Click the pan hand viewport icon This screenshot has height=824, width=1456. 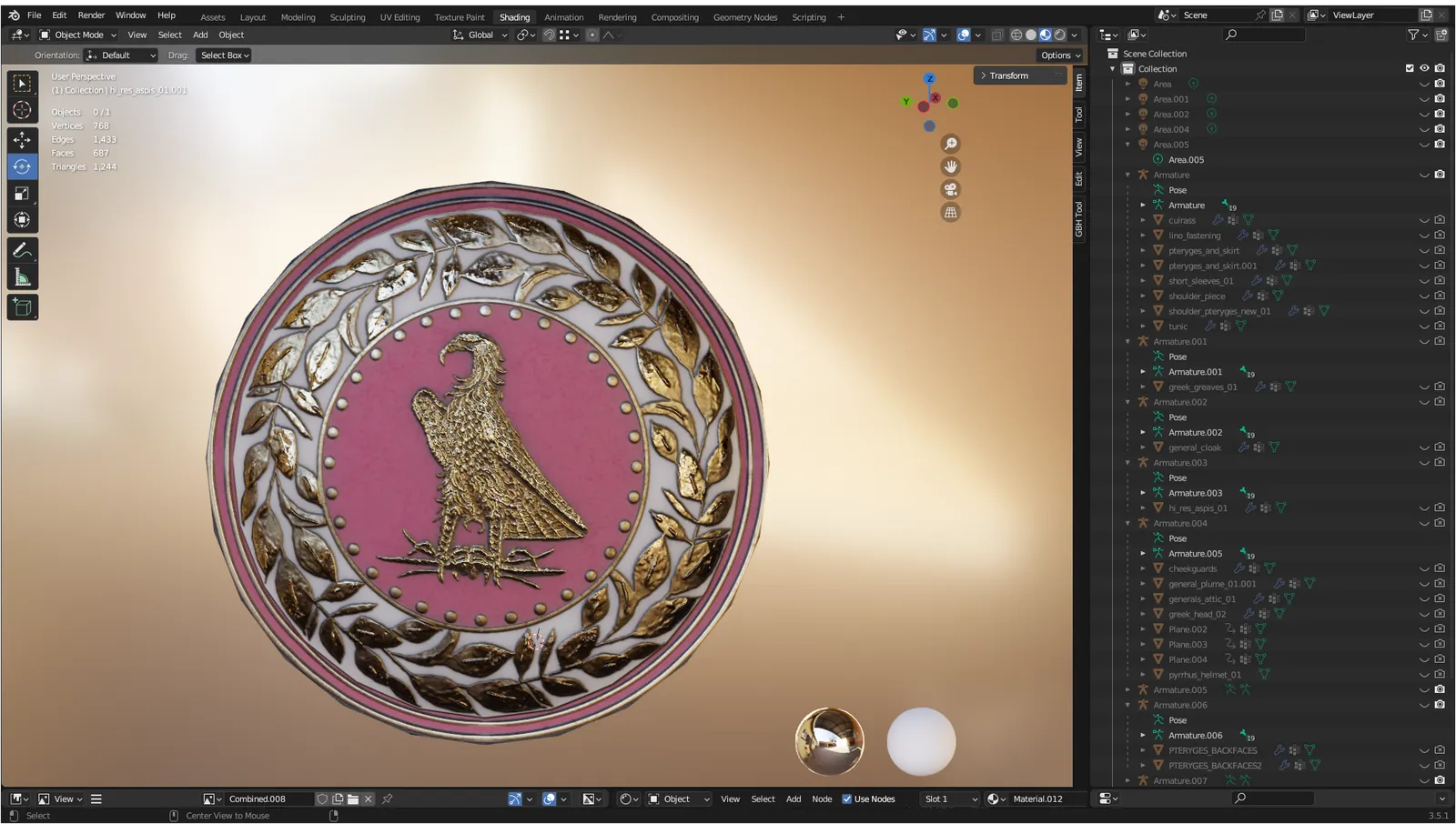[951, 166]
